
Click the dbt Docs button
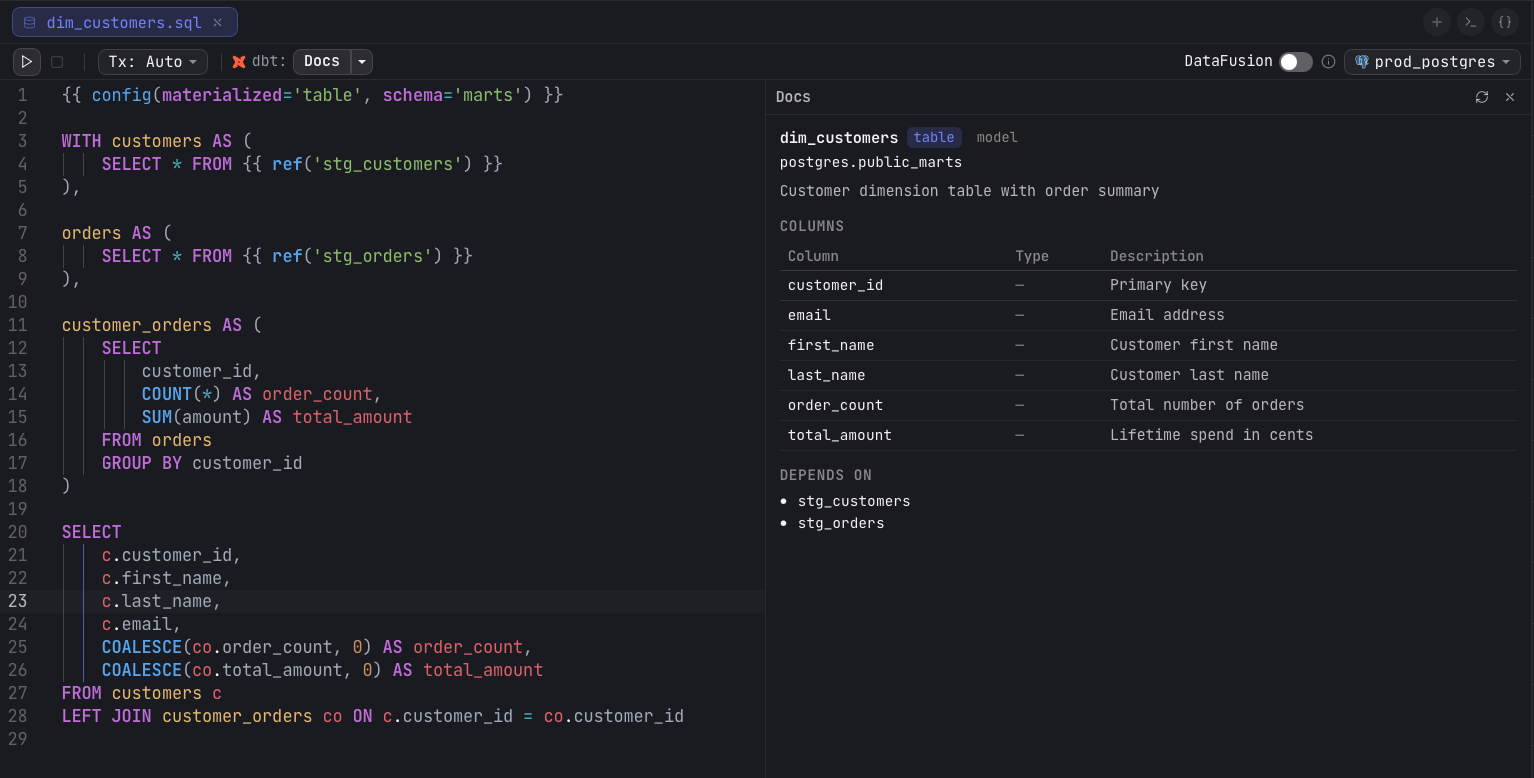(322, 62)
